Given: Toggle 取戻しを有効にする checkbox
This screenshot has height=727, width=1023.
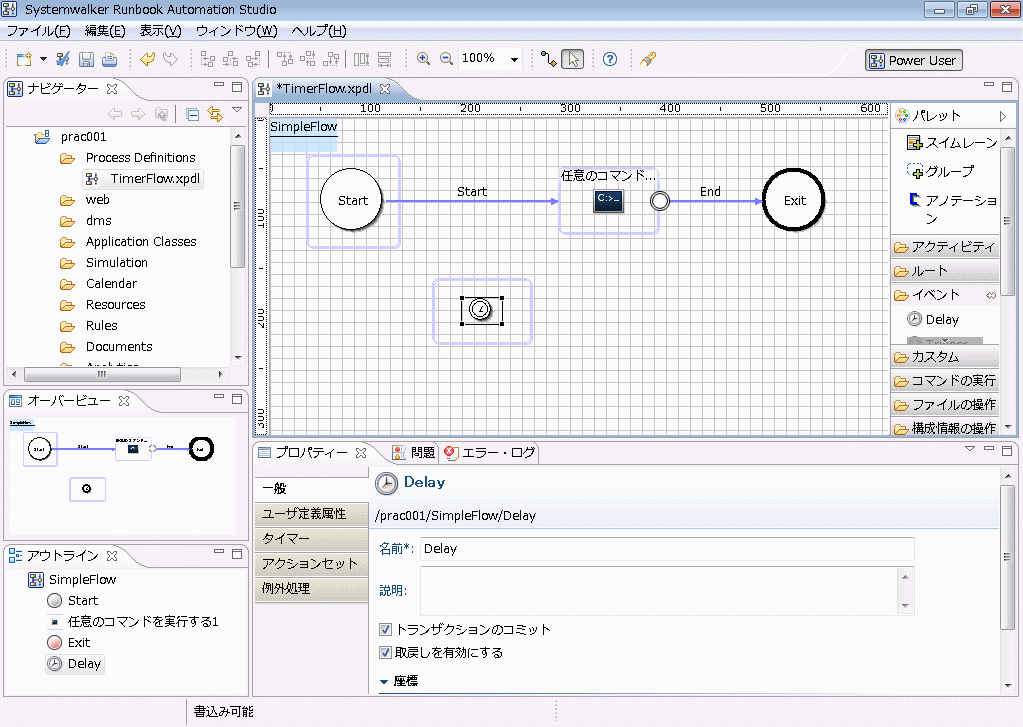Looking at the screenshot, I should point(386,653).
